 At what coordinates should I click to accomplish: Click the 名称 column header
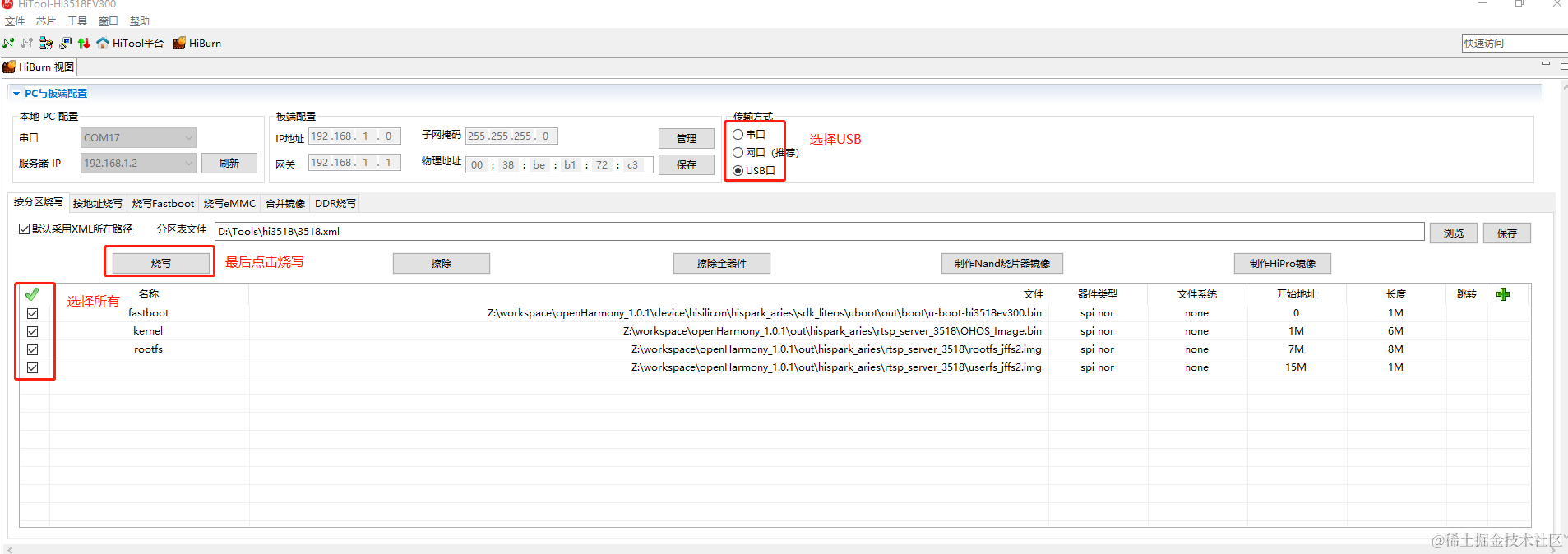coord(149,294)
